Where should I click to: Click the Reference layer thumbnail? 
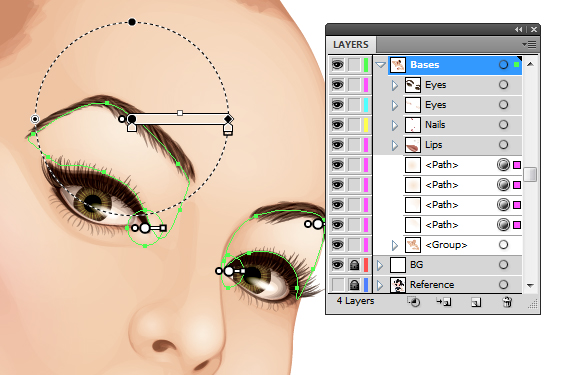point(398,285)
